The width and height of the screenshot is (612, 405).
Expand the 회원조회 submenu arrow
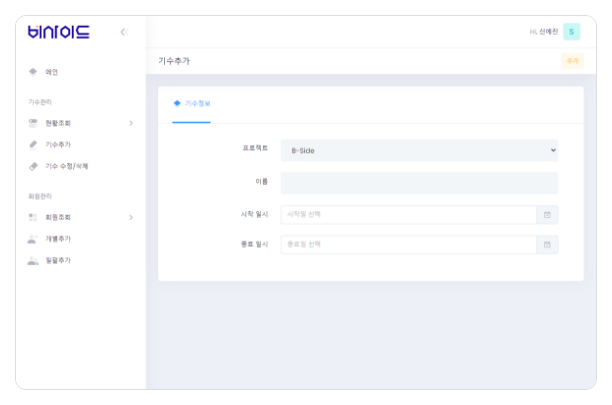tap(130, 217)
